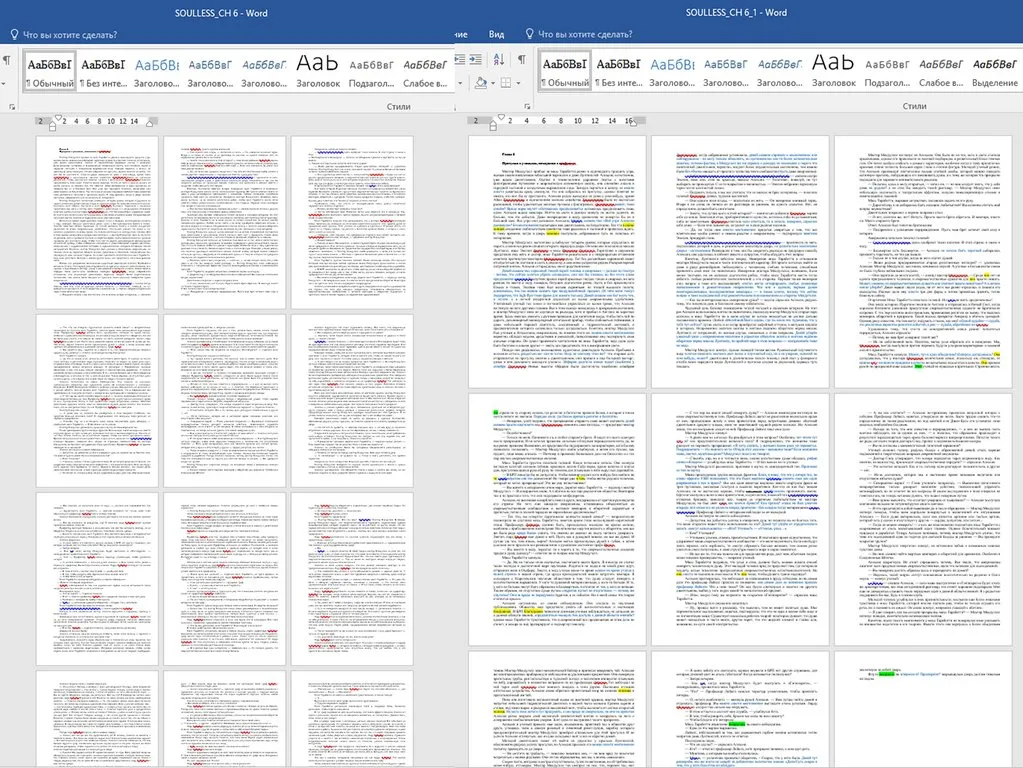Click the lightbulb search icon in left window
The height and width of the screenshot is (768, 1023).
point(14,34)
